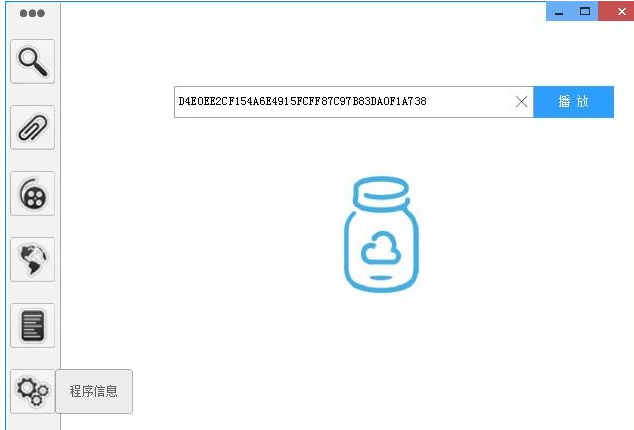Select the globe browser icon
This screenshot has width=634, height=430.
point(32,259)
